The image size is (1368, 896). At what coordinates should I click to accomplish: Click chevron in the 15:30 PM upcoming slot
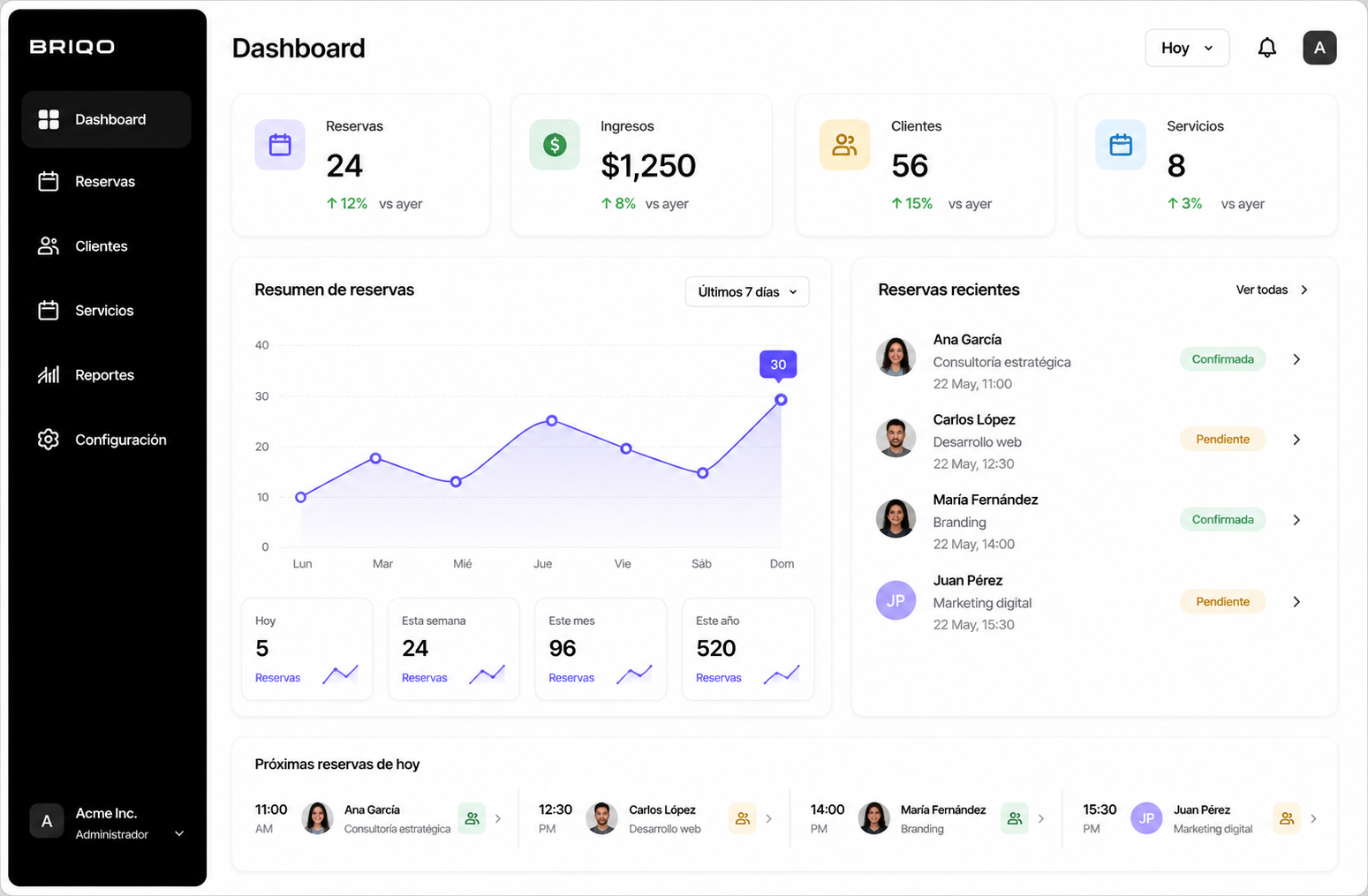(x=1313, y=819)
